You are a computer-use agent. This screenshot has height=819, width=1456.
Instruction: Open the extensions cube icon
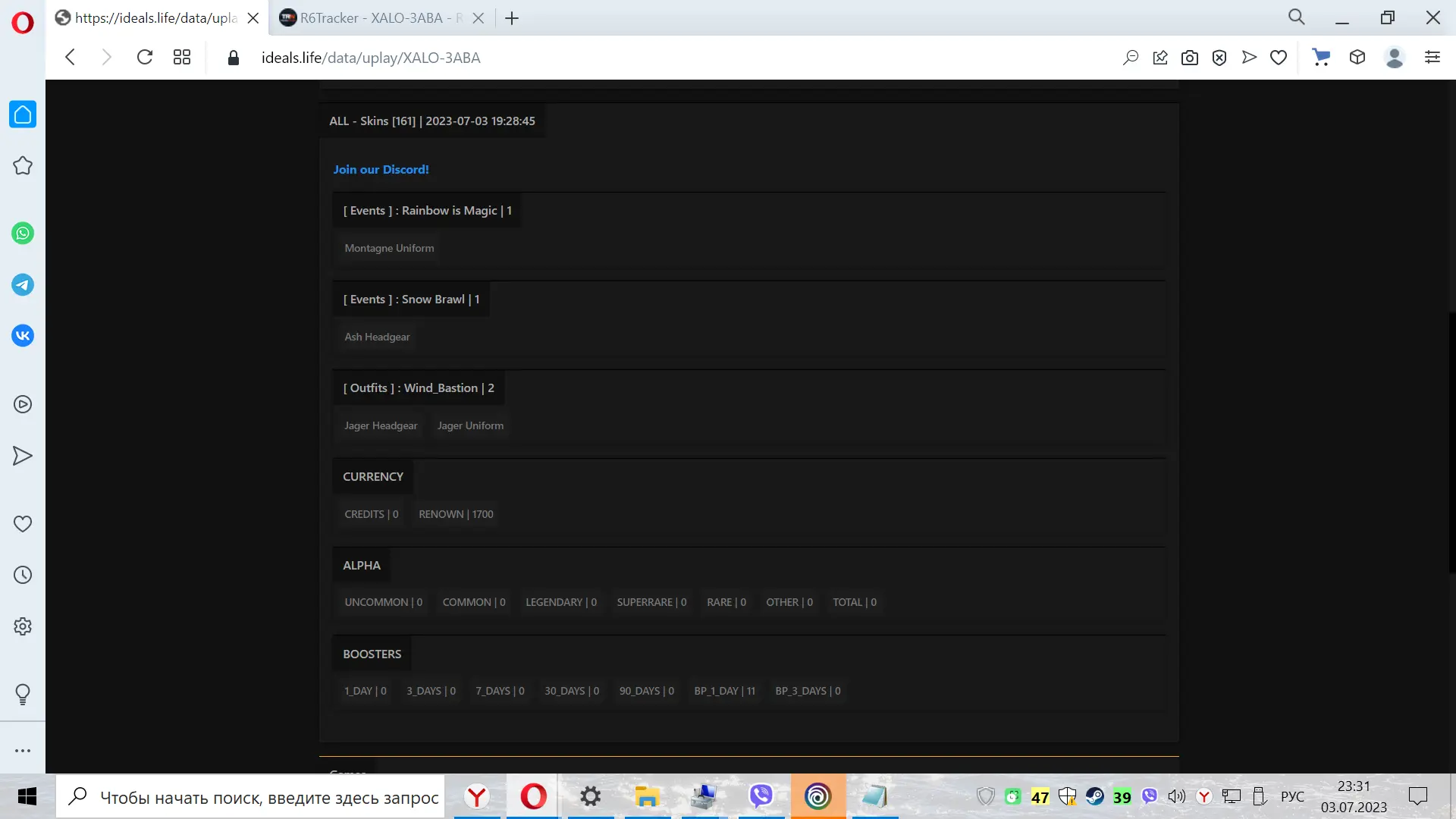tap(1357, 58)
